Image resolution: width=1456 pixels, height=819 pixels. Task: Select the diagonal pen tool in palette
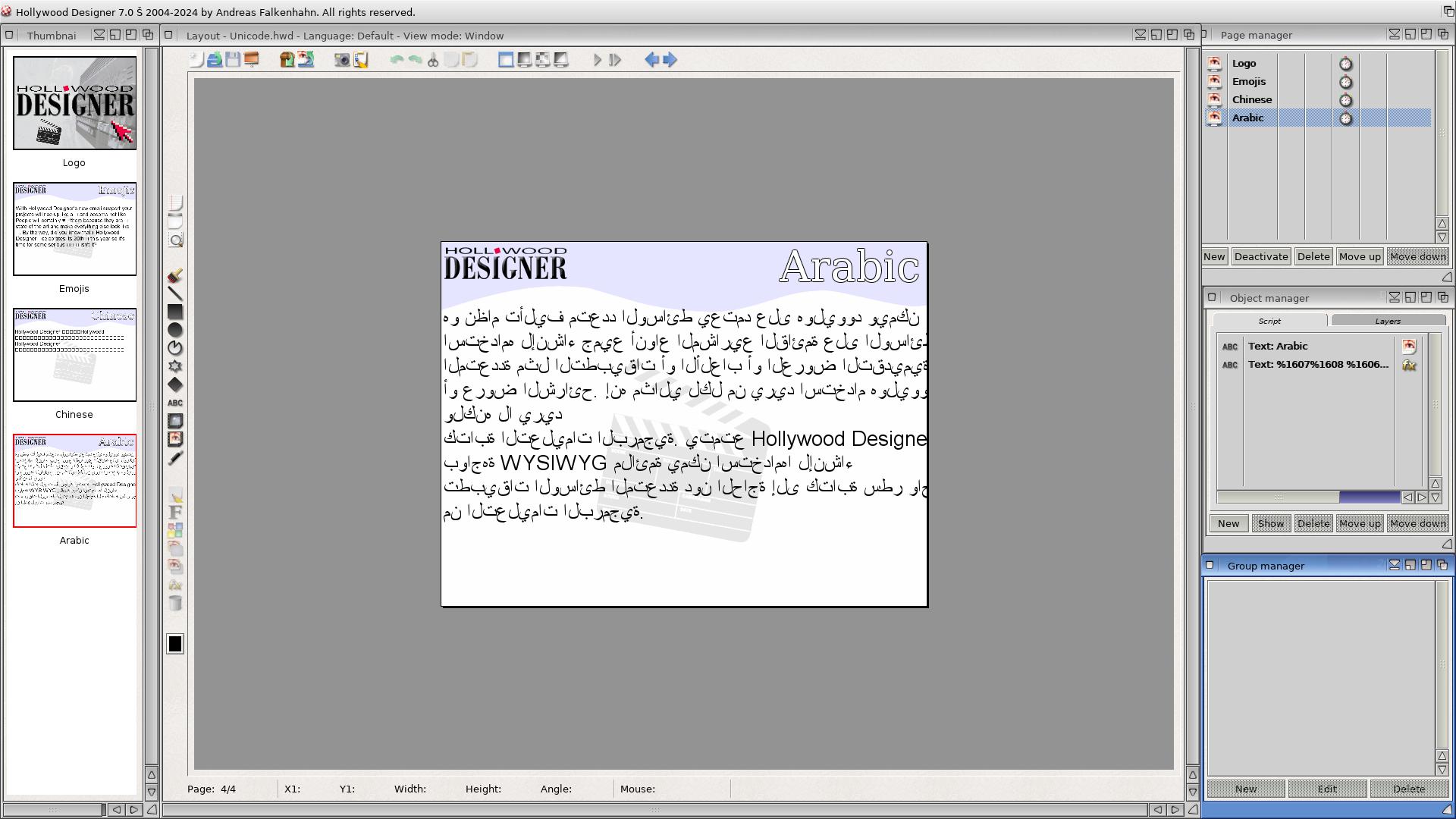(x=175, y=457)
